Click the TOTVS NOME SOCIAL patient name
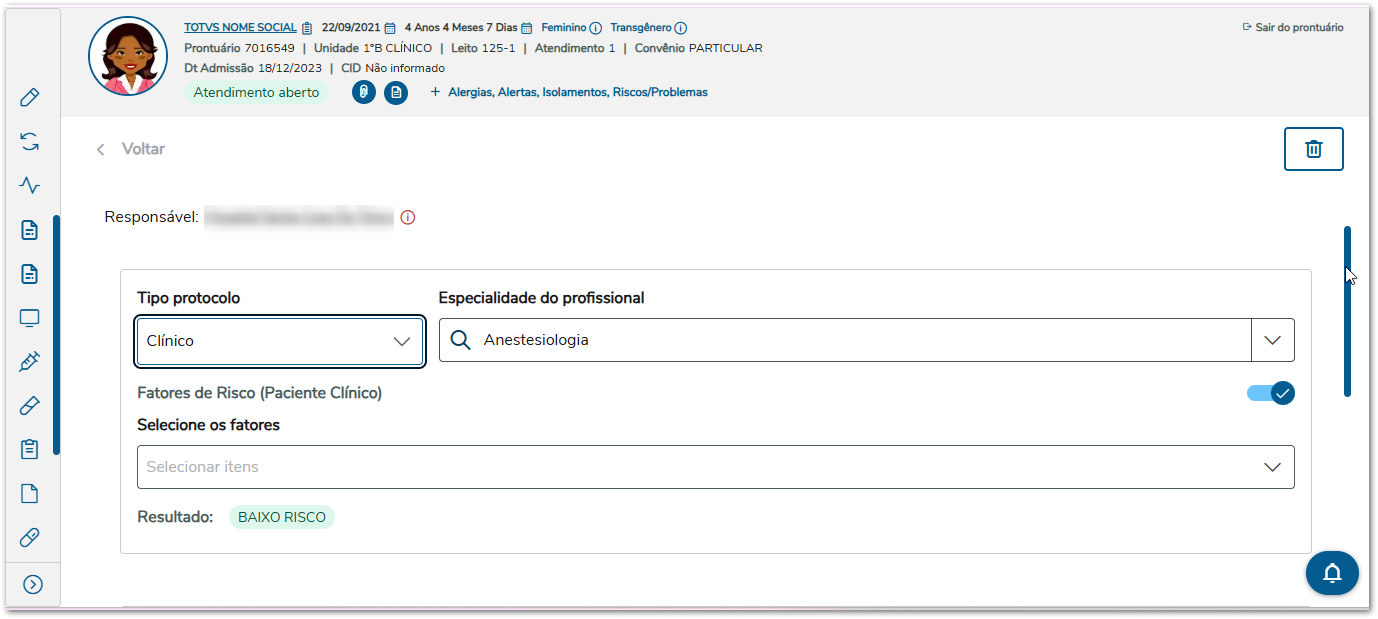Viewport: 1378px width, 619px height. click(240, 28)
